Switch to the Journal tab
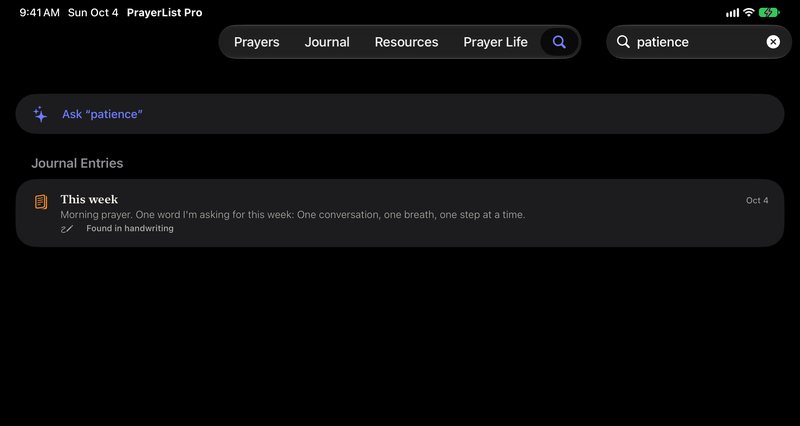Screen dimensions: 800x426 coord(327,42)
